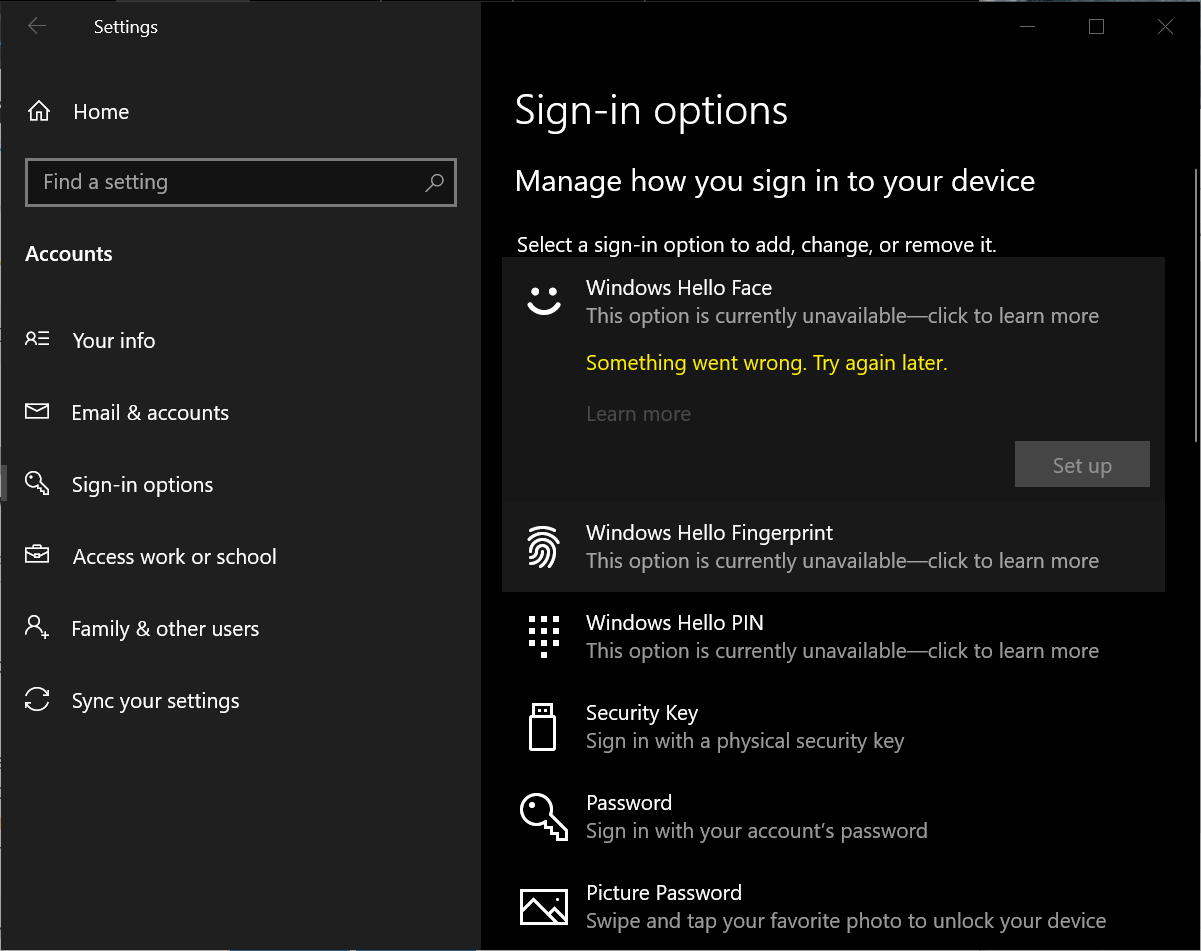This screenshot has height=951, width=1201.
Task: Expand the Password sign-in option
Action: pos(833,817)
